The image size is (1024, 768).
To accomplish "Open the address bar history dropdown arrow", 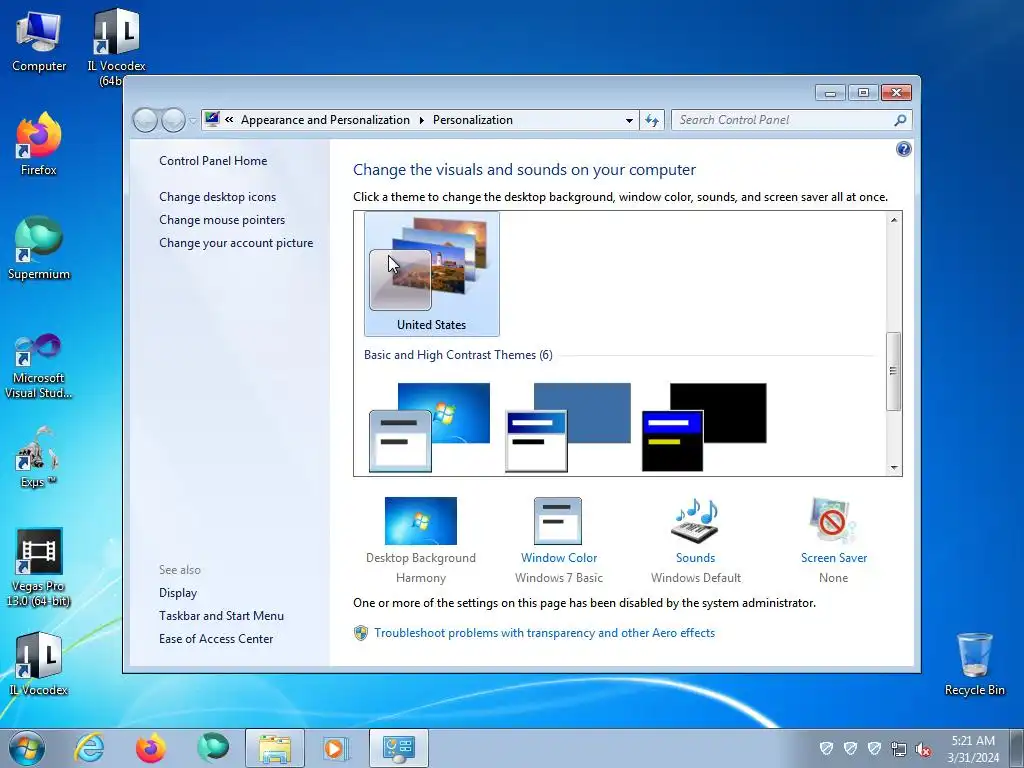I will pos(629,120).
